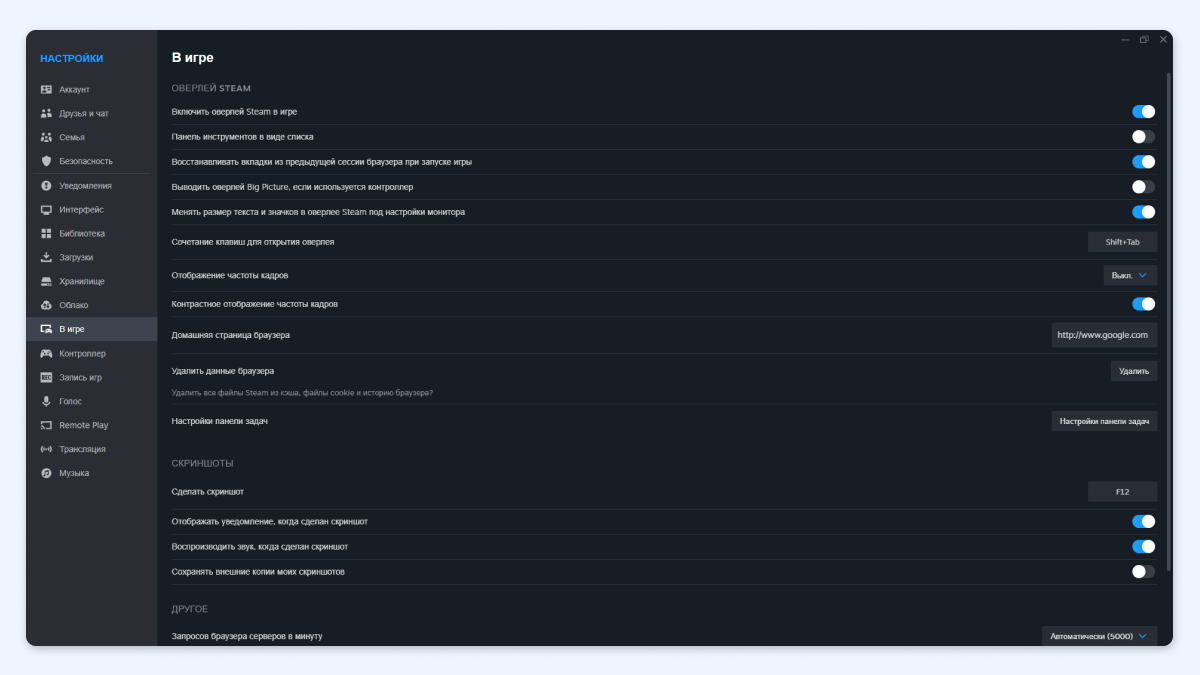Toggle overlay text and icon size scaling
The width and height of the screenshot is (1200, 675).
[1143, 212]
